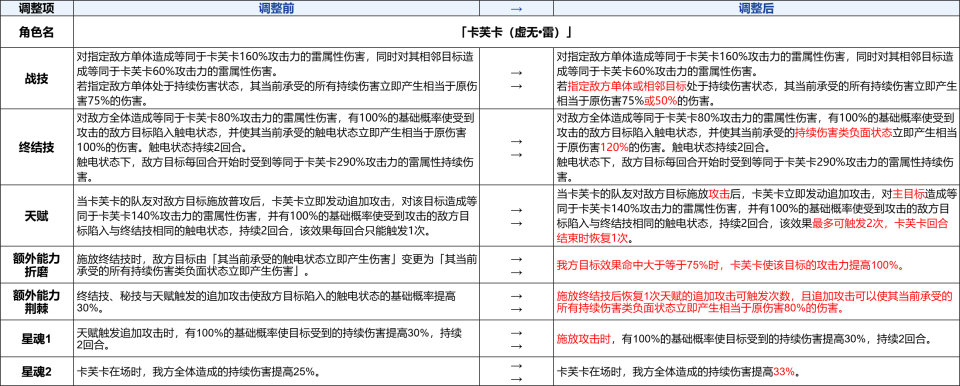Click the arrows in the 天赋 row
960x386 pixels.
516,215
